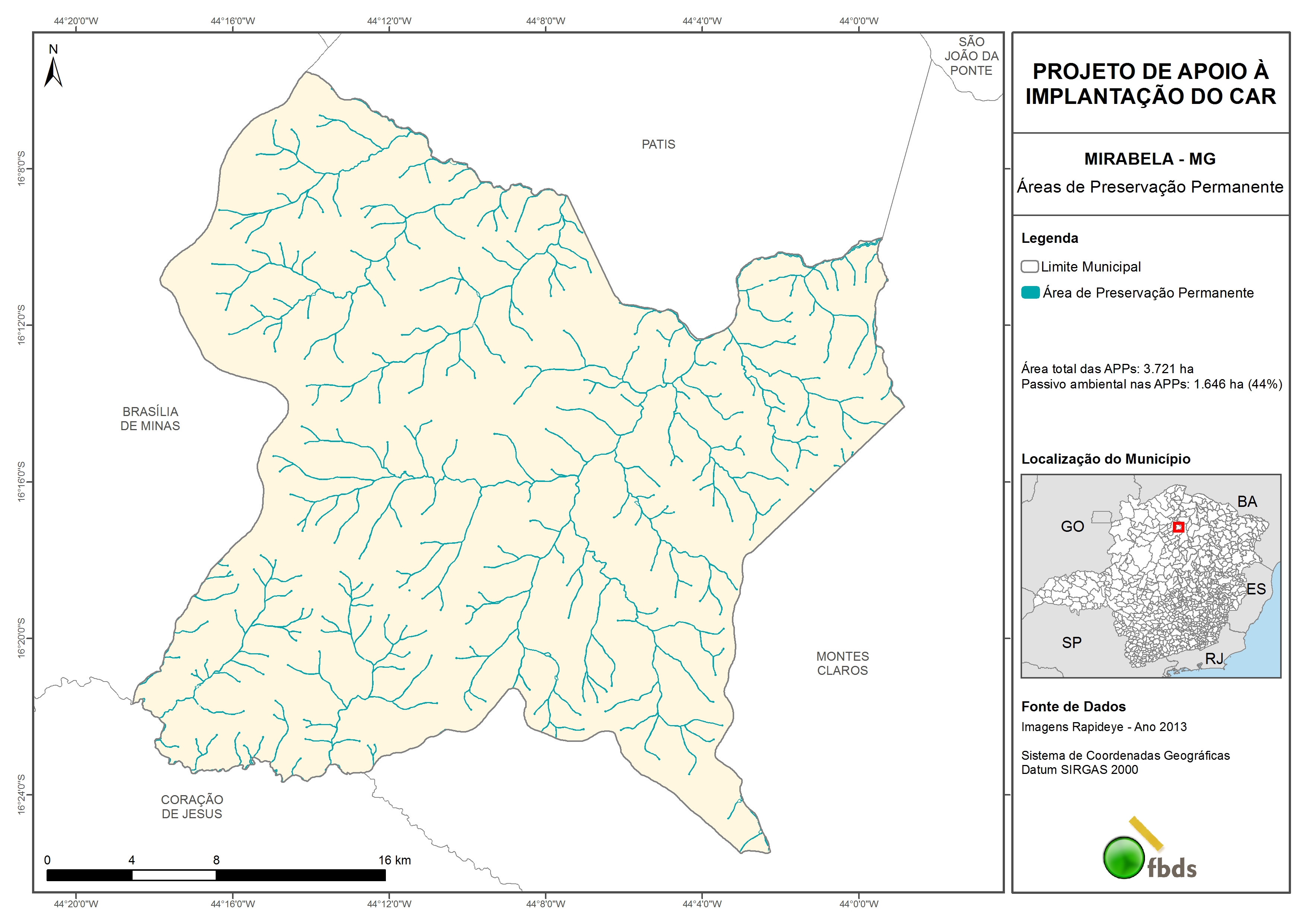Click the CORAÇÃO DE JESUS label
The width and height of the screenshot is (1307, 924).
click(192, 807)
